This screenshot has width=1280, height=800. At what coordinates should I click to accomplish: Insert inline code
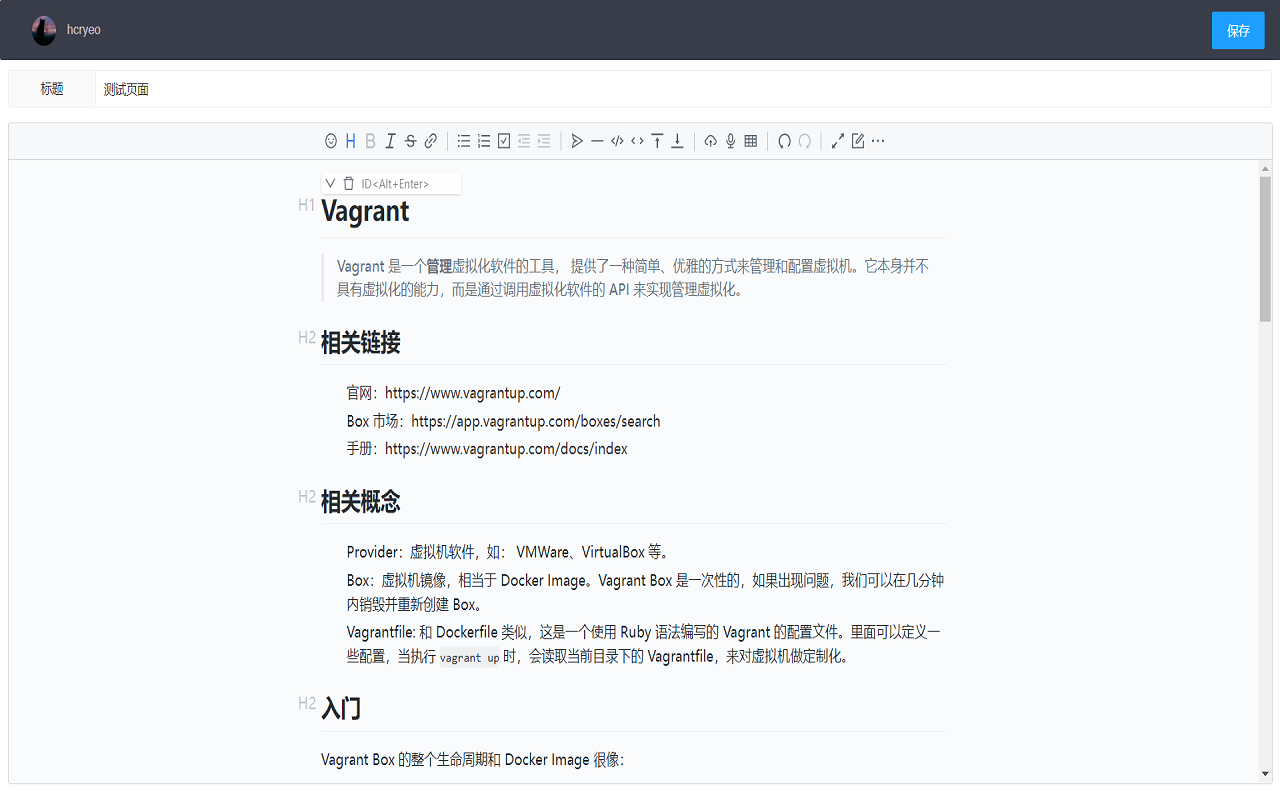[637, 141]
